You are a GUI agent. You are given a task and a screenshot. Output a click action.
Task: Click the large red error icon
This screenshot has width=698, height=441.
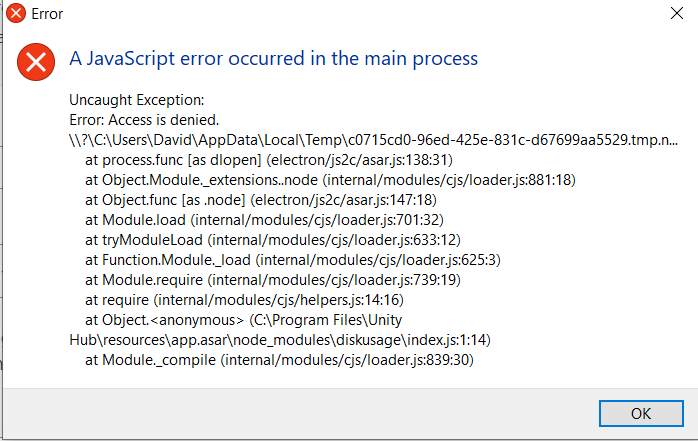pos(38,63)
